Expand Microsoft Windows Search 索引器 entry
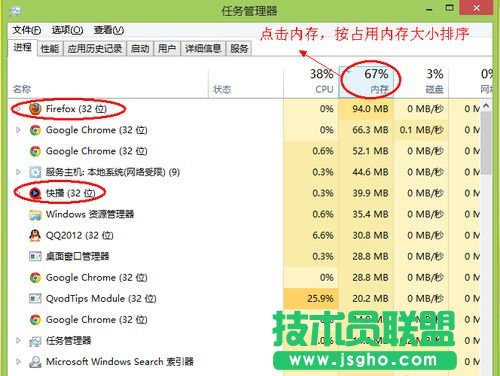500x376 pixels. point(18,362)
